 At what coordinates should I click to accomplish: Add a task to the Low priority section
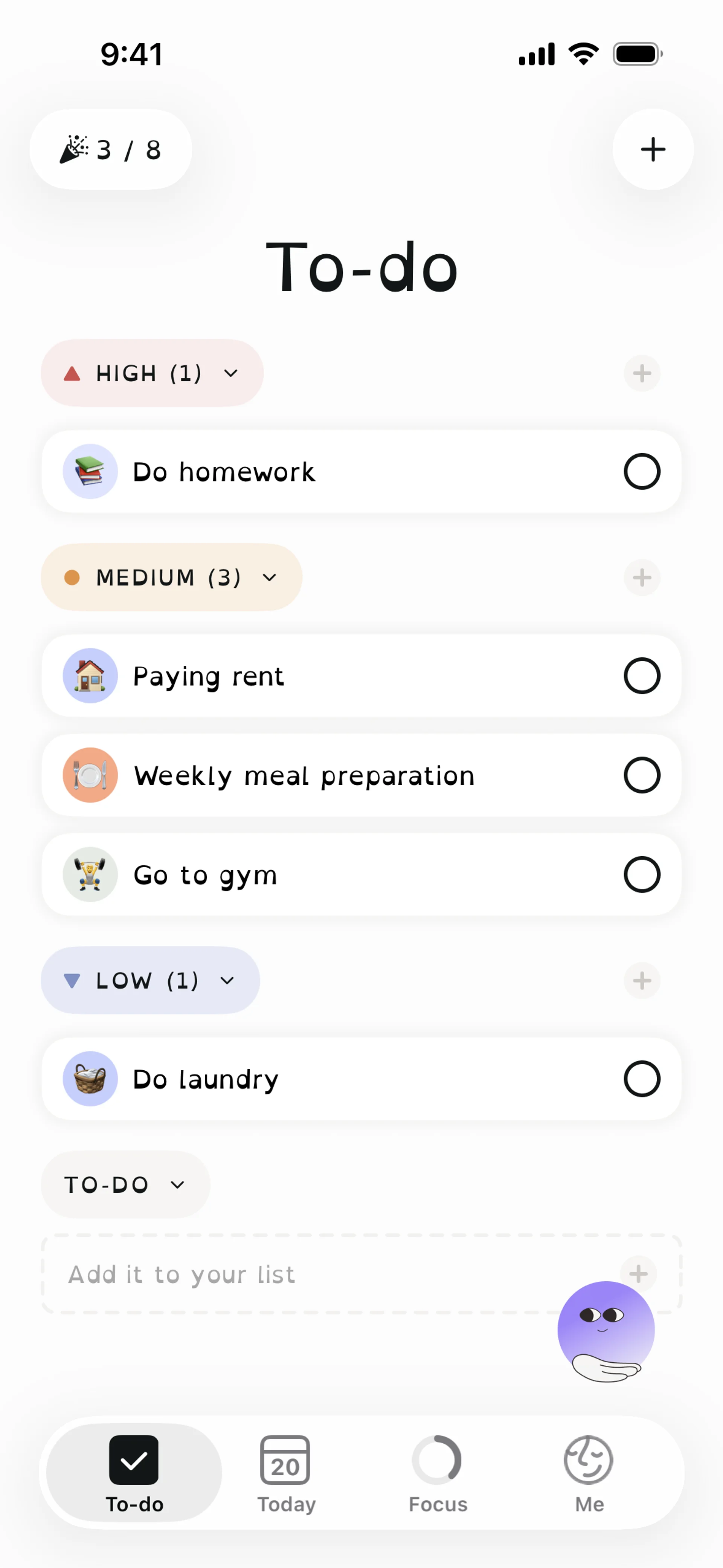(x=641, y=980)
